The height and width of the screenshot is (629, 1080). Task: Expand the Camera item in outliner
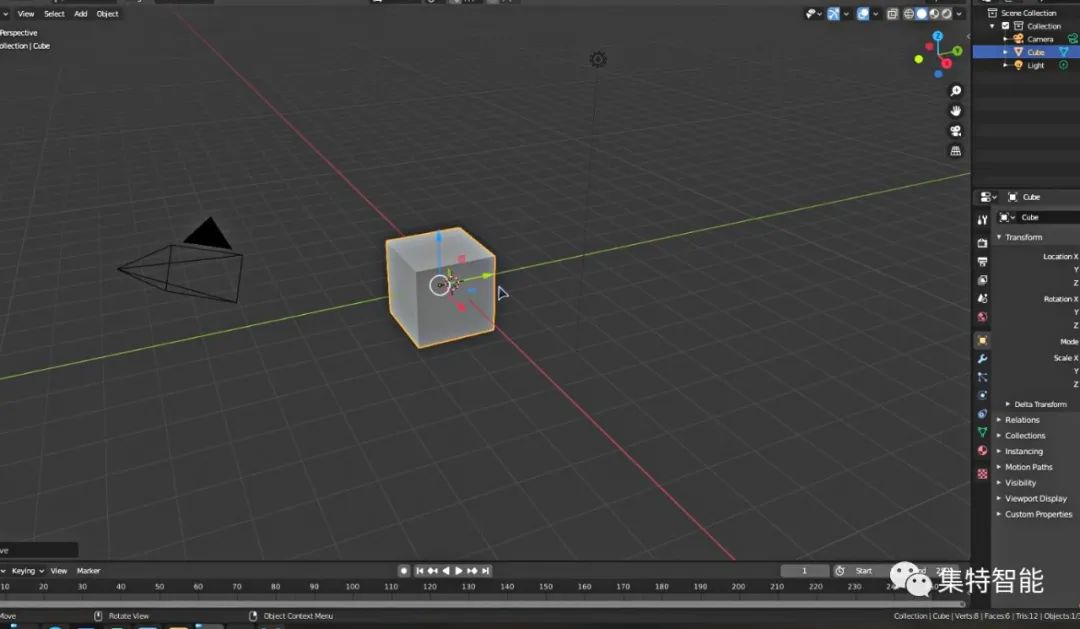point(1006,39)
